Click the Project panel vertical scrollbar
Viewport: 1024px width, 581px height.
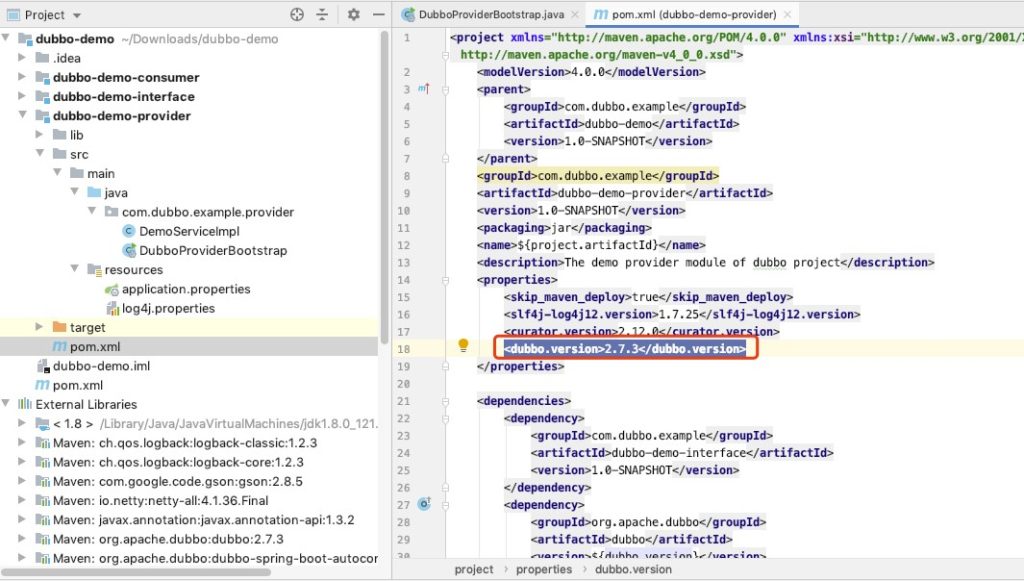pyautogui.click(x=385, y=186)
